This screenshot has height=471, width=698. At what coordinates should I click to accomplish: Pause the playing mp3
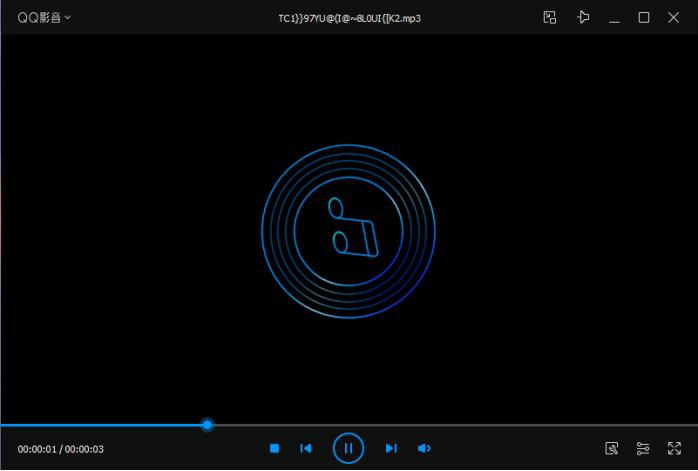(x=348, y=448)
